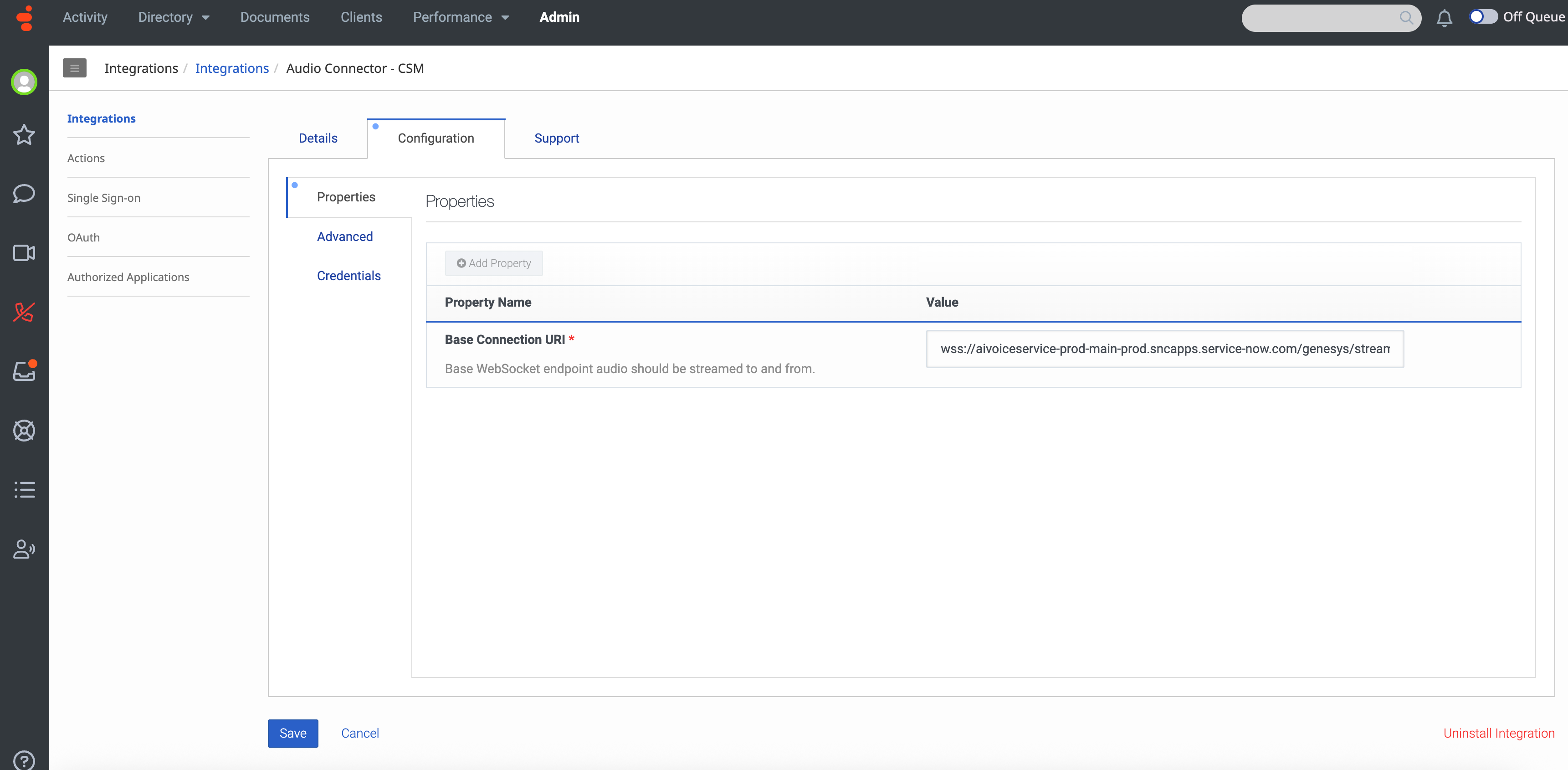Open the Advanced sub-tab
The image size is (1568, 770).
coord(344,236)
